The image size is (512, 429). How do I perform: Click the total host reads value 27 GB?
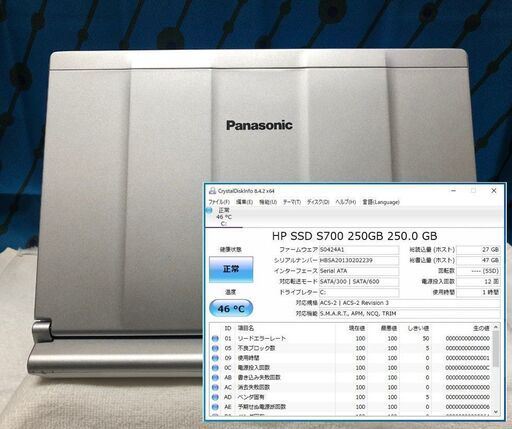478,250
